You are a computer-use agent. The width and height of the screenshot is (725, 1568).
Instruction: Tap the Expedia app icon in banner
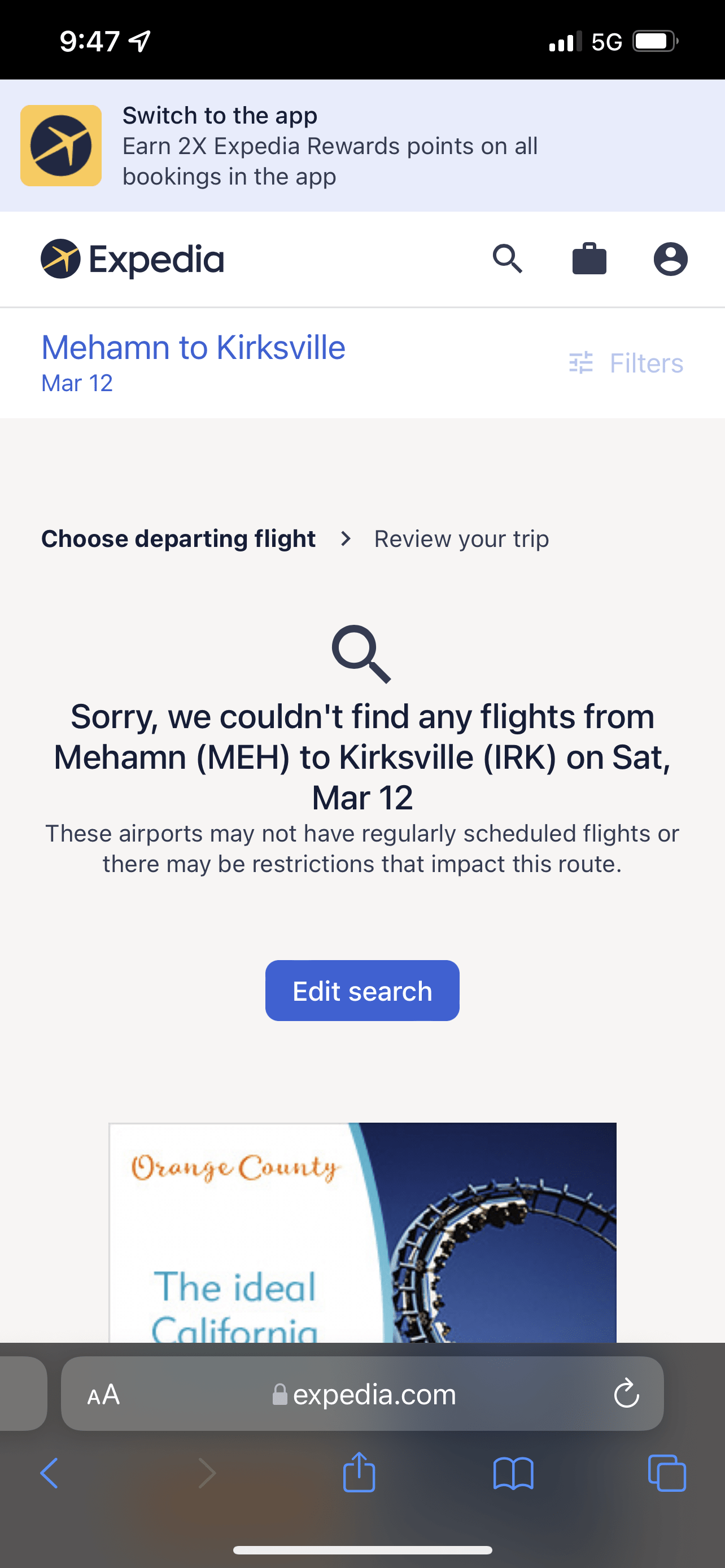pyautogui.click(x=61, y=146)
